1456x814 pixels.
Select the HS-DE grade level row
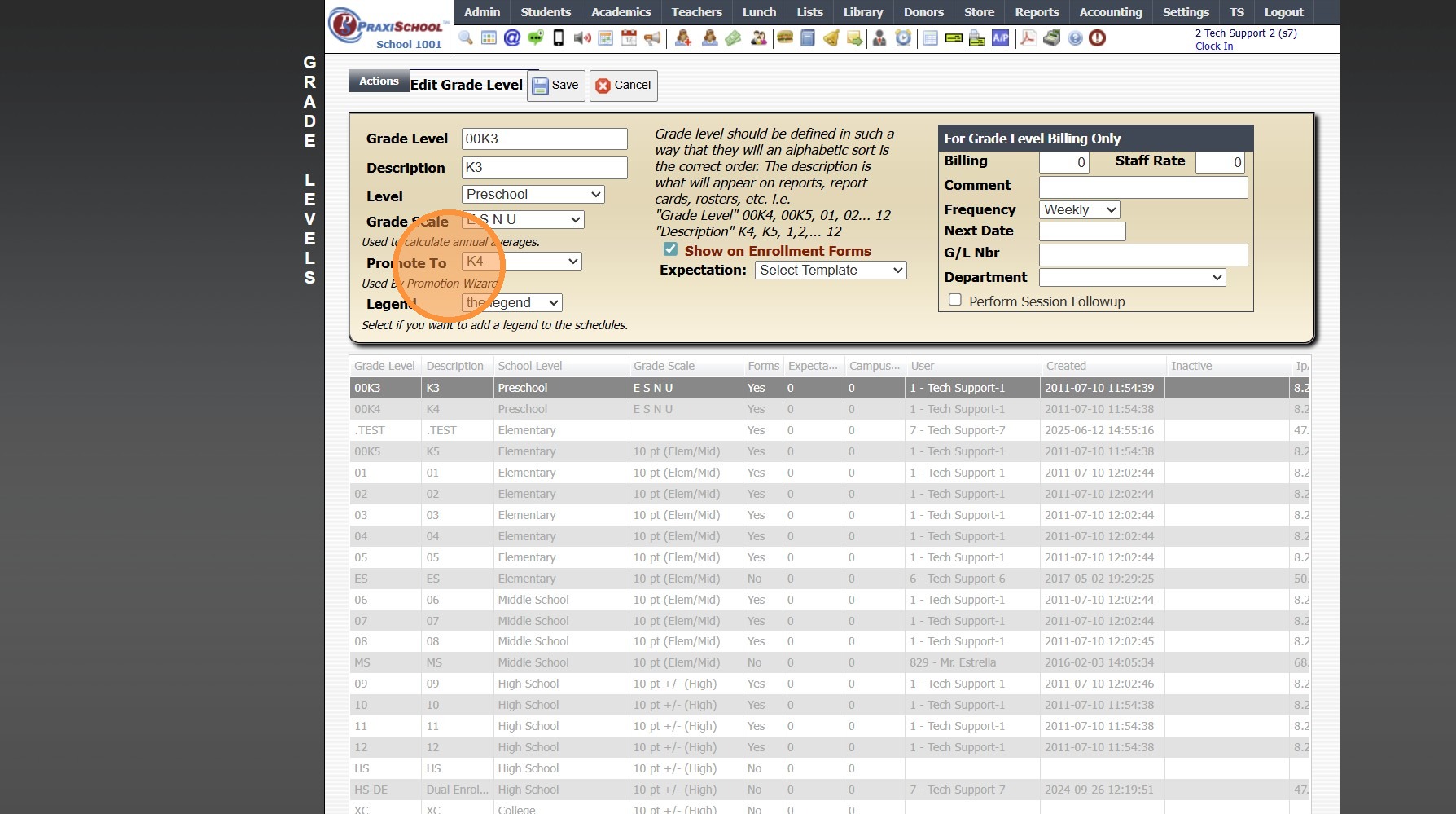829,790
